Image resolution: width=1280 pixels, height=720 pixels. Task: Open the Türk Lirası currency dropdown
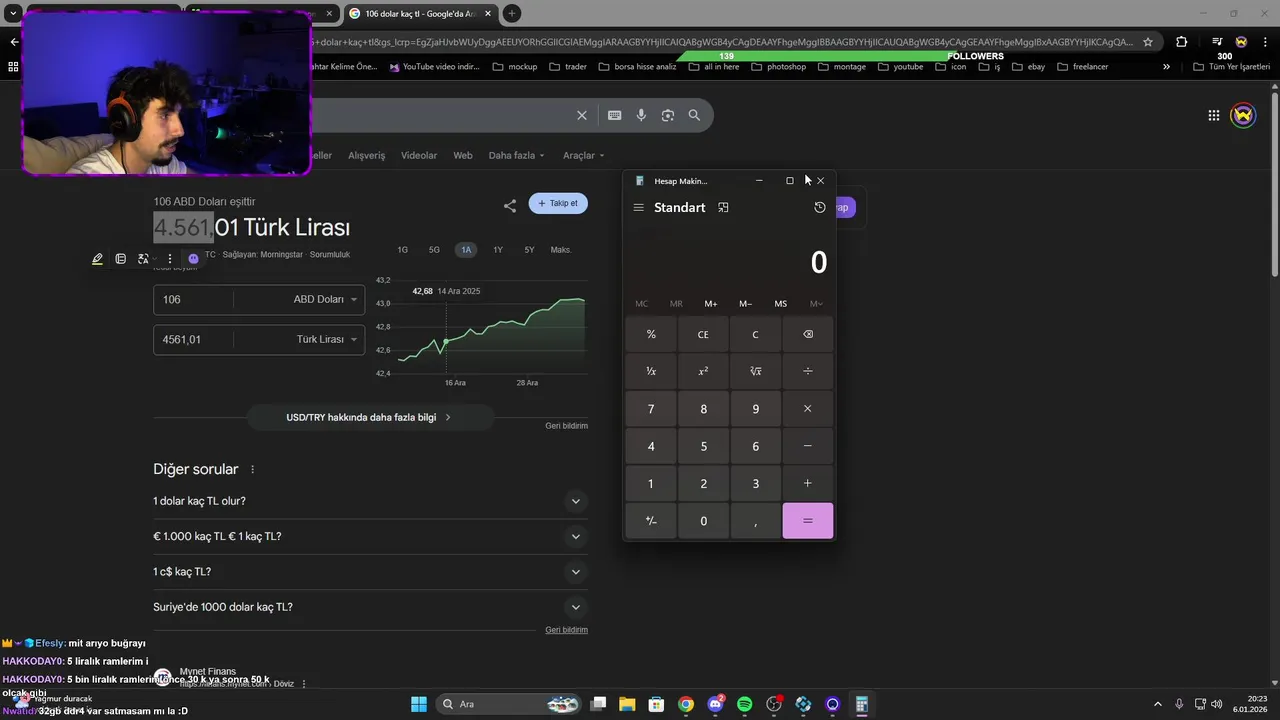click(327, 339)
